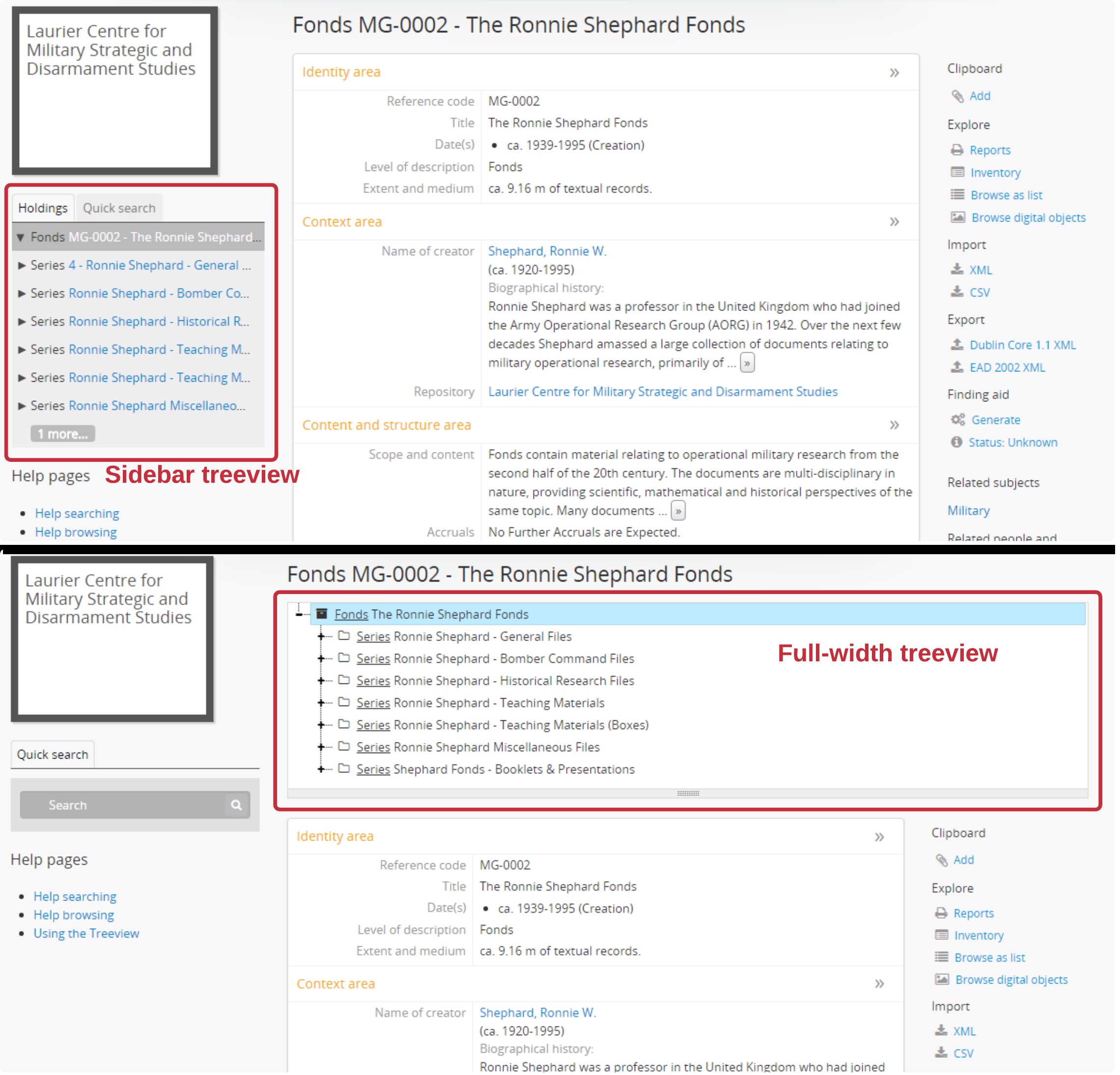Click the Military related subject link
This screenshot has width=1120, height=1075.
[x=968, y=511]
